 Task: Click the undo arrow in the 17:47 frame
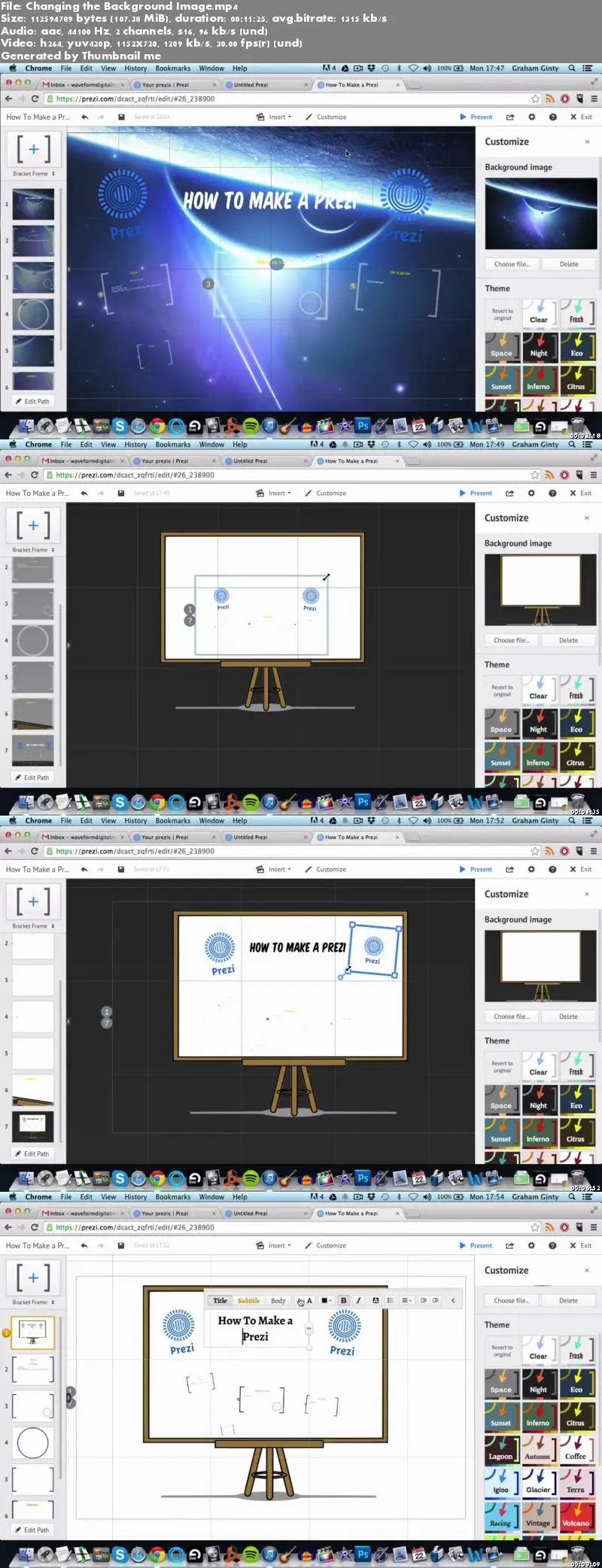pos(84,117)
